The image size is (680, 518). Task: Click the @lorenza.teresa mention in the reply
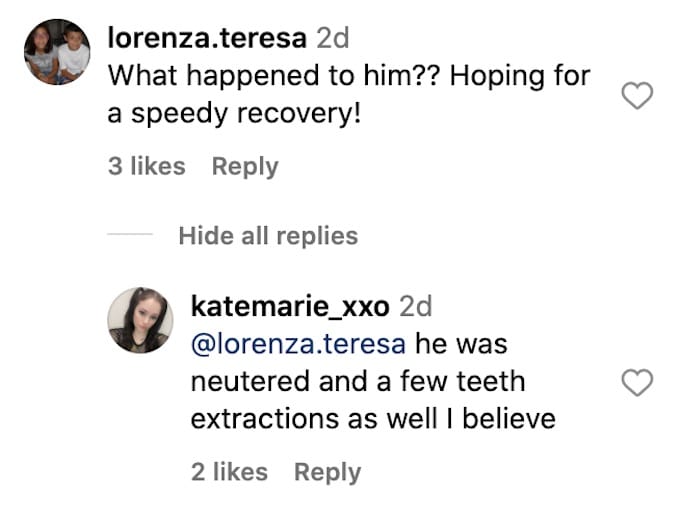click(x=298, y=344)
